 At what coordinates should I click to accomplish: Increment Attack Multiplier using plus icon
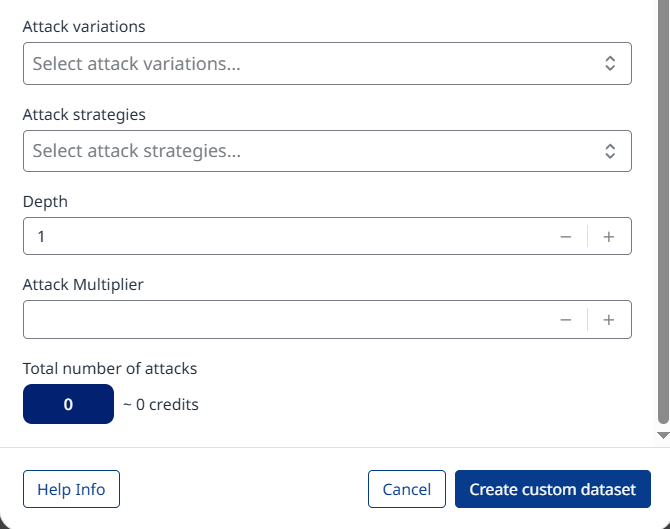[609, 320]
